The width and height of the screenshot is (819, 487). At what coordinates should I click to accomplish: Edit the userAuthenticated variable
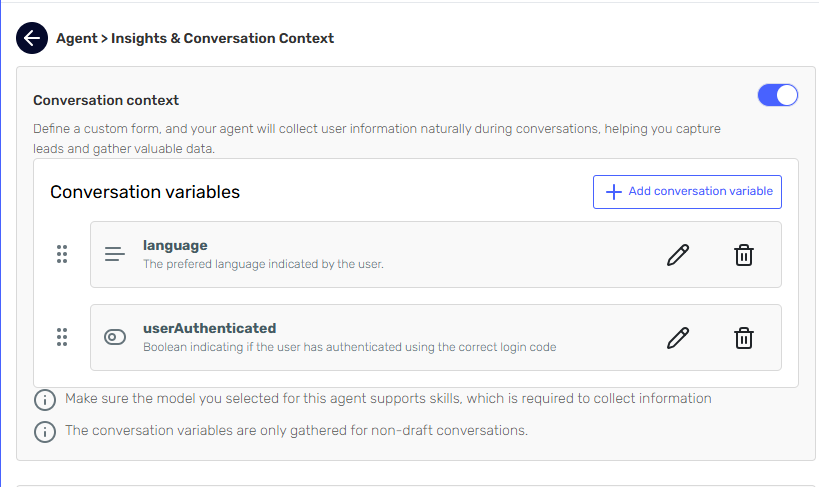point(678,338)
